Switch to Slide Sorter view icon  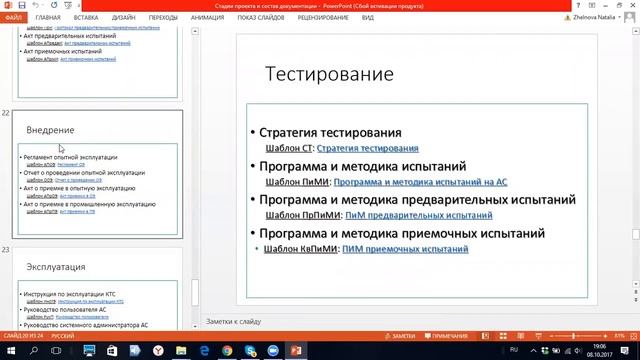503,336
